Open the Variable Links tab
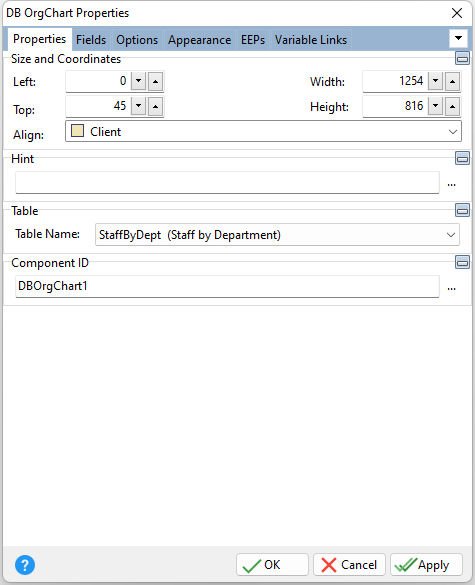This screenshot has height=585, width=475. (311, 40)
